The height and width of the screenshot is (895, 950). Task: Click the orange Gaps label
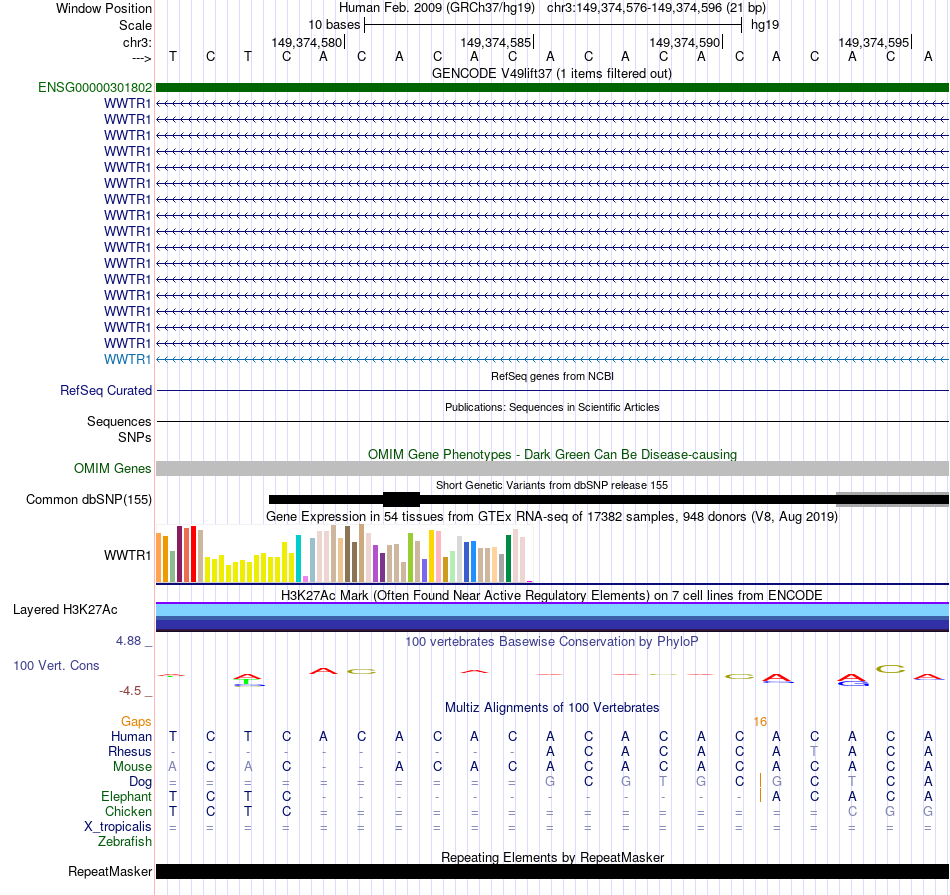[x=136, y=721]
